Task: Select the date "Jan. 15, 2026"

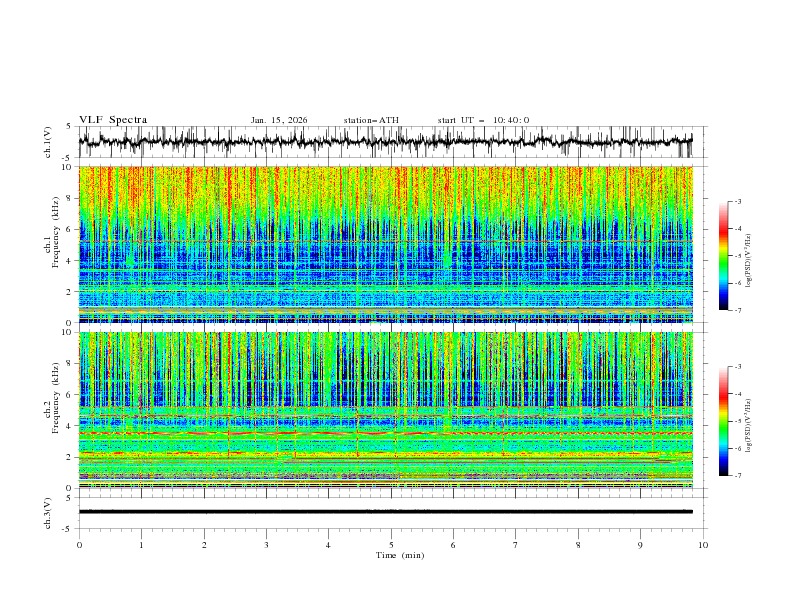Action: point(279,120)
